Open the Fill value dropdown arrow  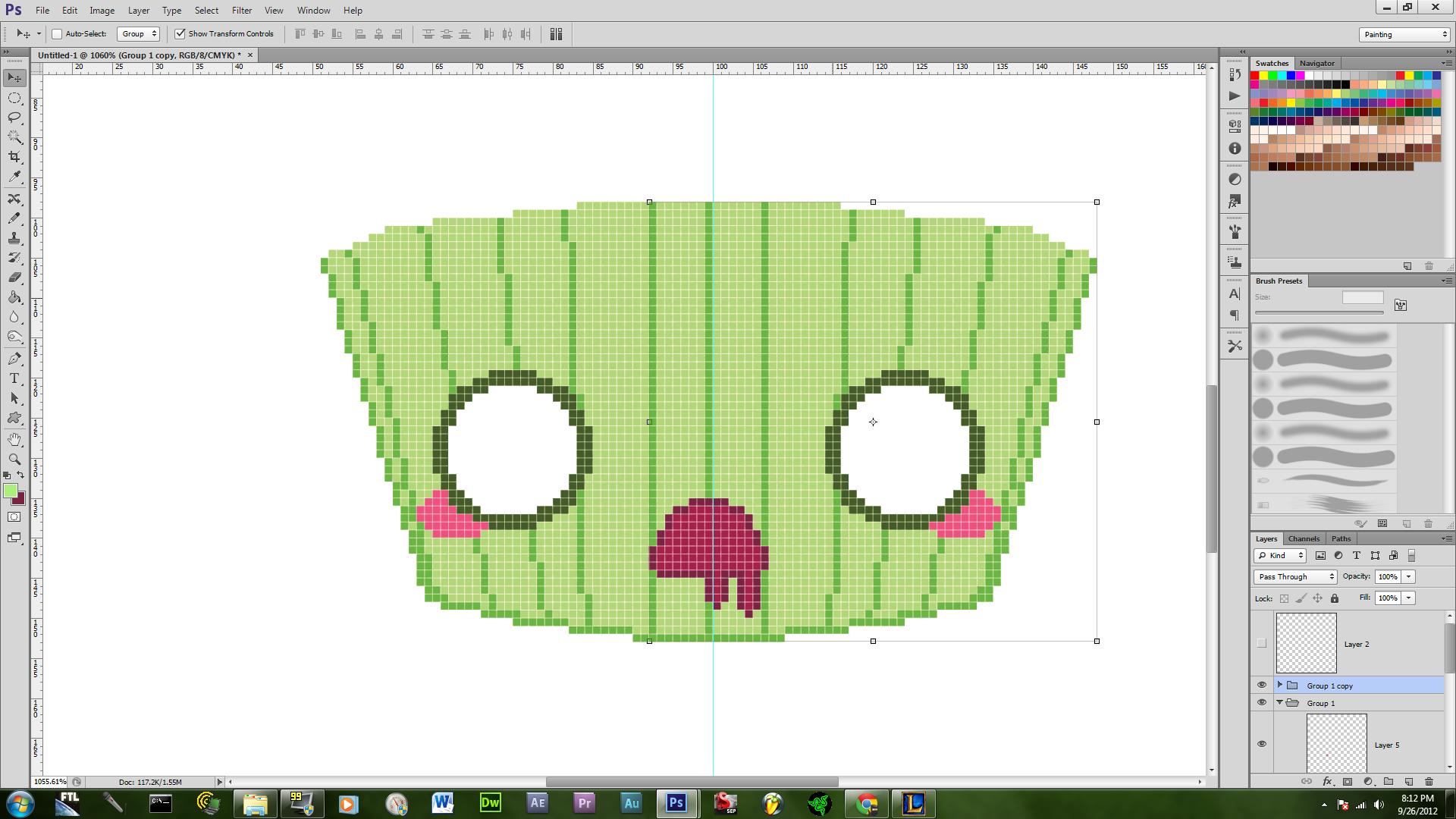click(1409, 598)
